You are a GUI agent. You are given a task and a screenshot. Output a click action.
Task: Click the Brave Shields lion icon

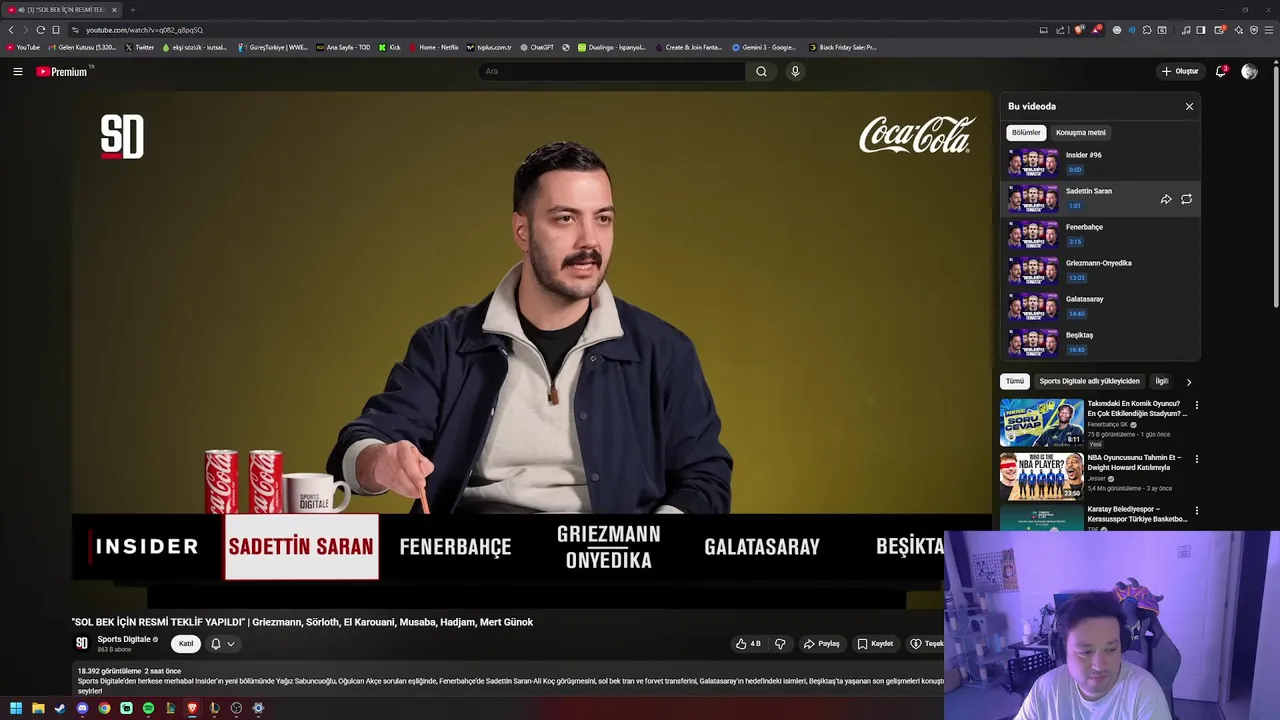(1079, 30)
